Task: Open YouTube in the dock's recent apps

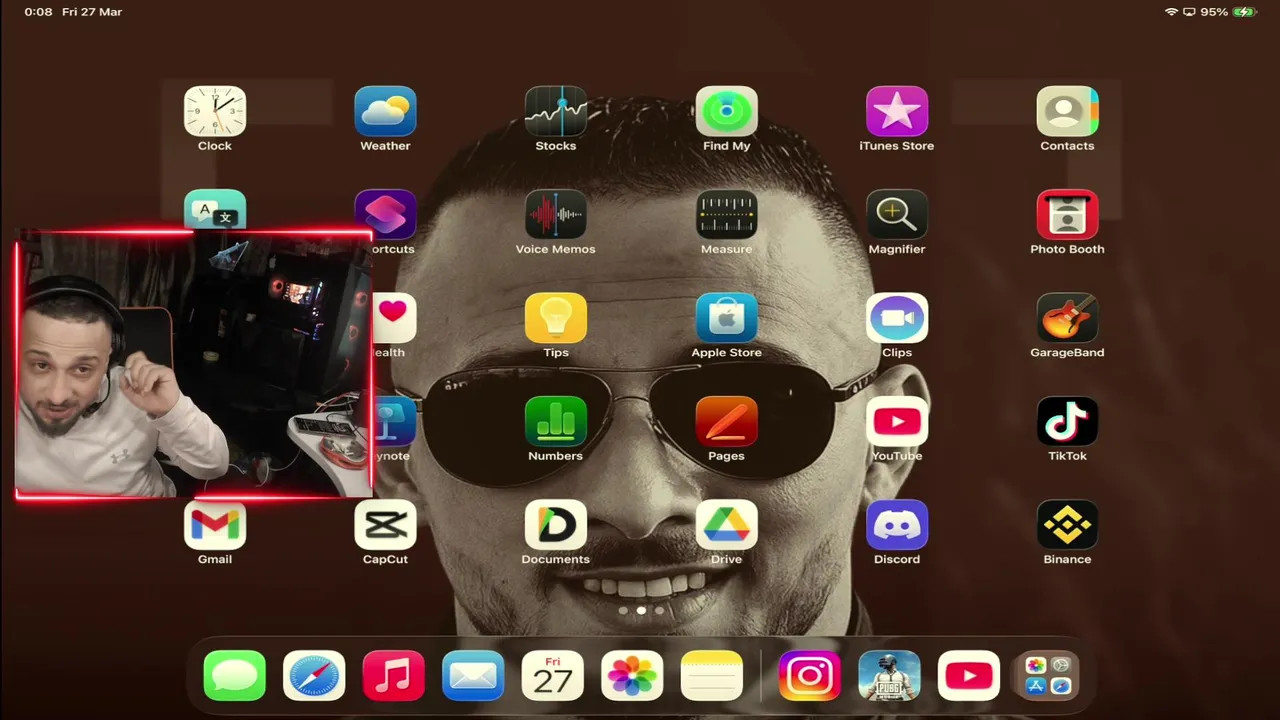Action: [968, 676]
